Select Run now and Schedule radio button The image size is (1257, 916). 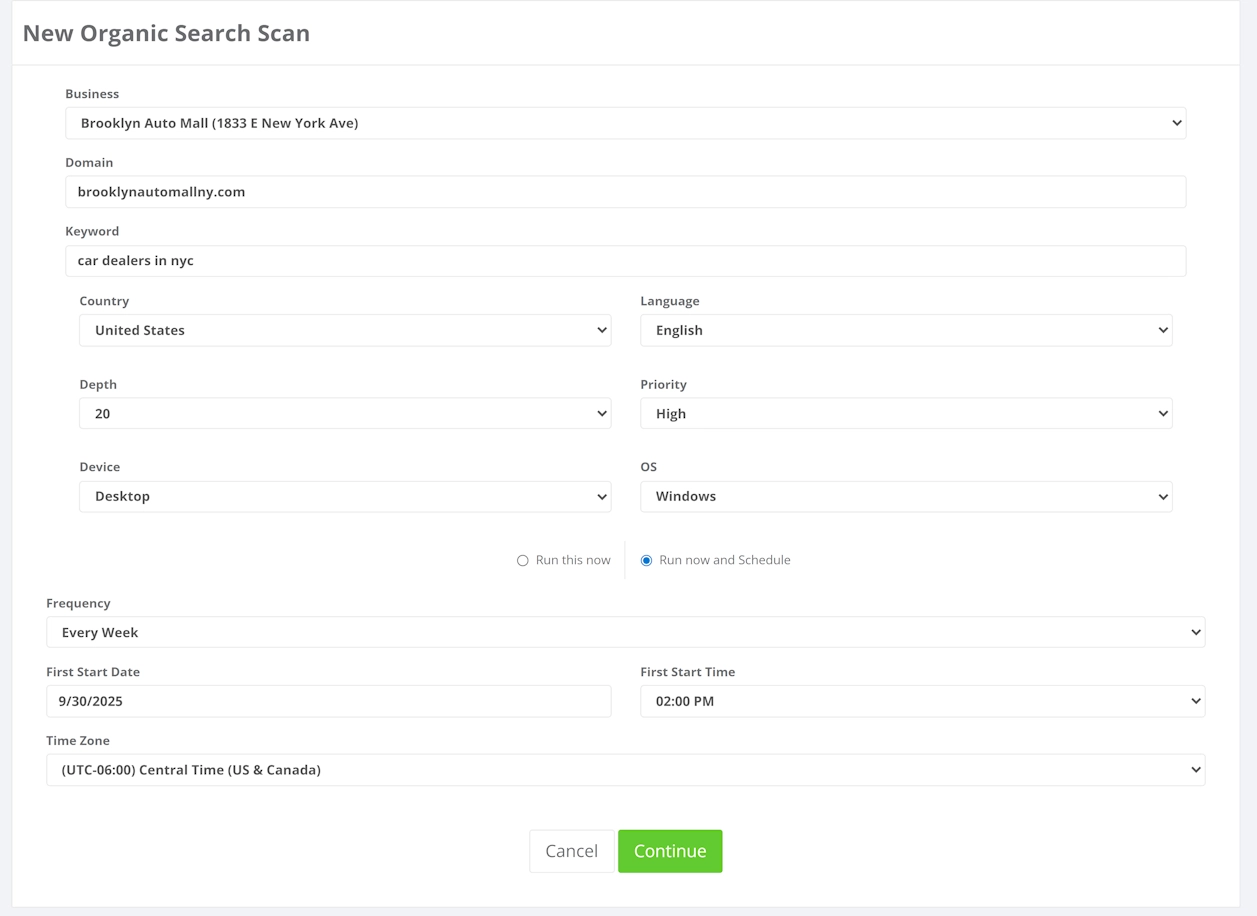(x=646, y=561)
